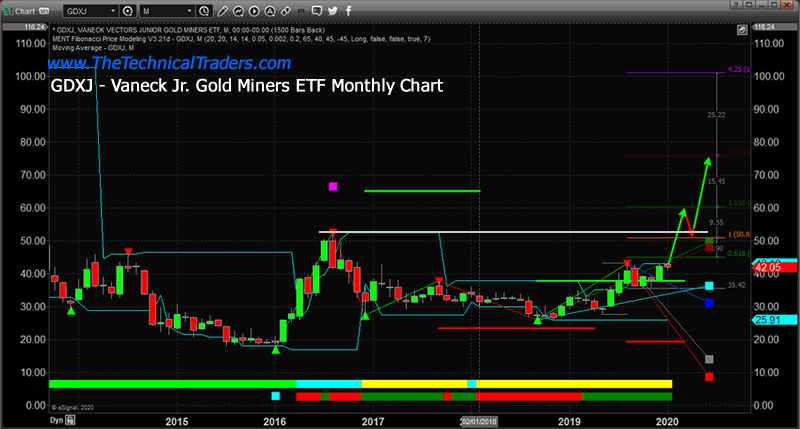Share chart via Twitter icon

(333, 11)
